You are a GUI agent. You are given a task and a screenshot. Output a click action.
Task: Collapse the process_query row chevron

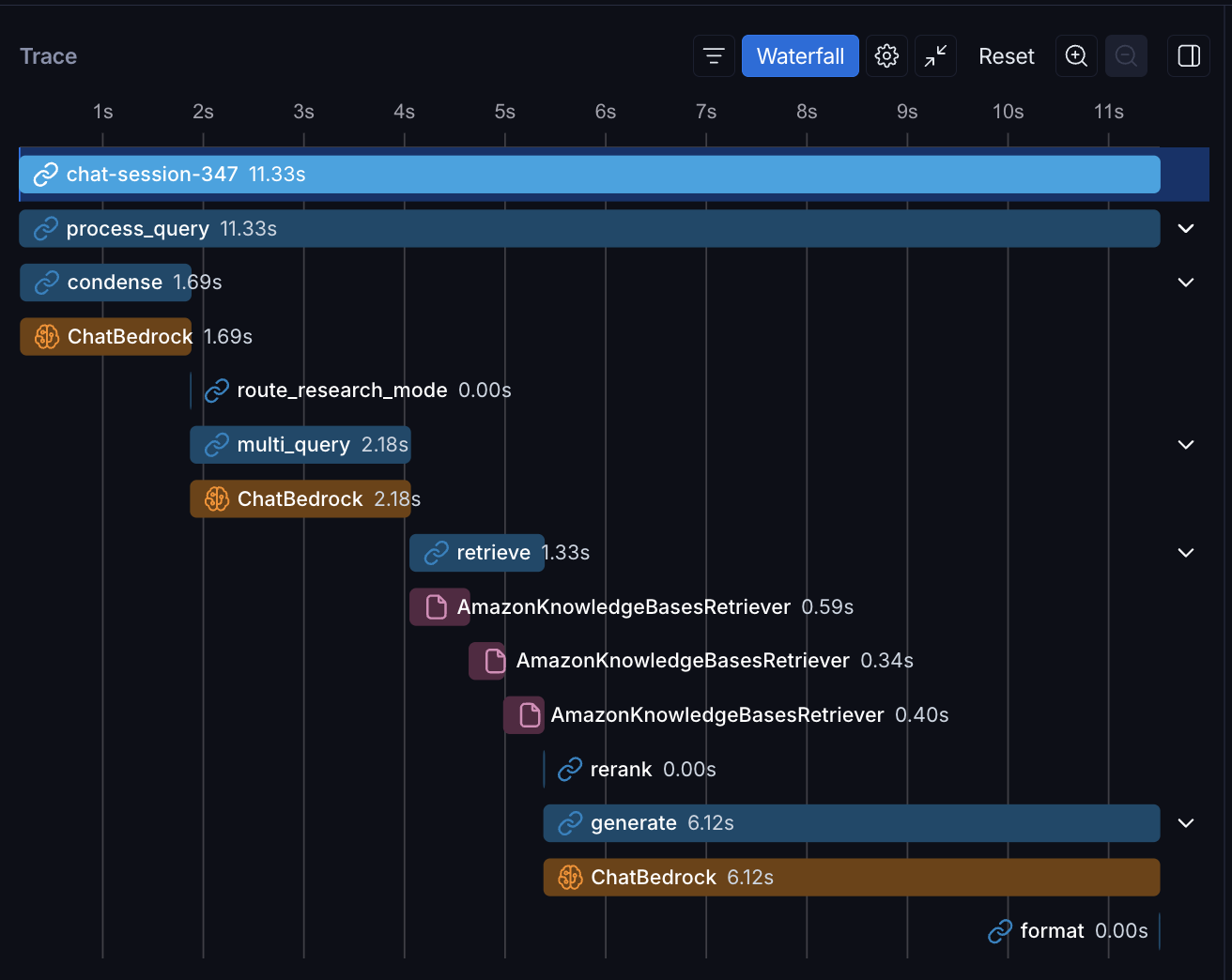pos(1186,229)
